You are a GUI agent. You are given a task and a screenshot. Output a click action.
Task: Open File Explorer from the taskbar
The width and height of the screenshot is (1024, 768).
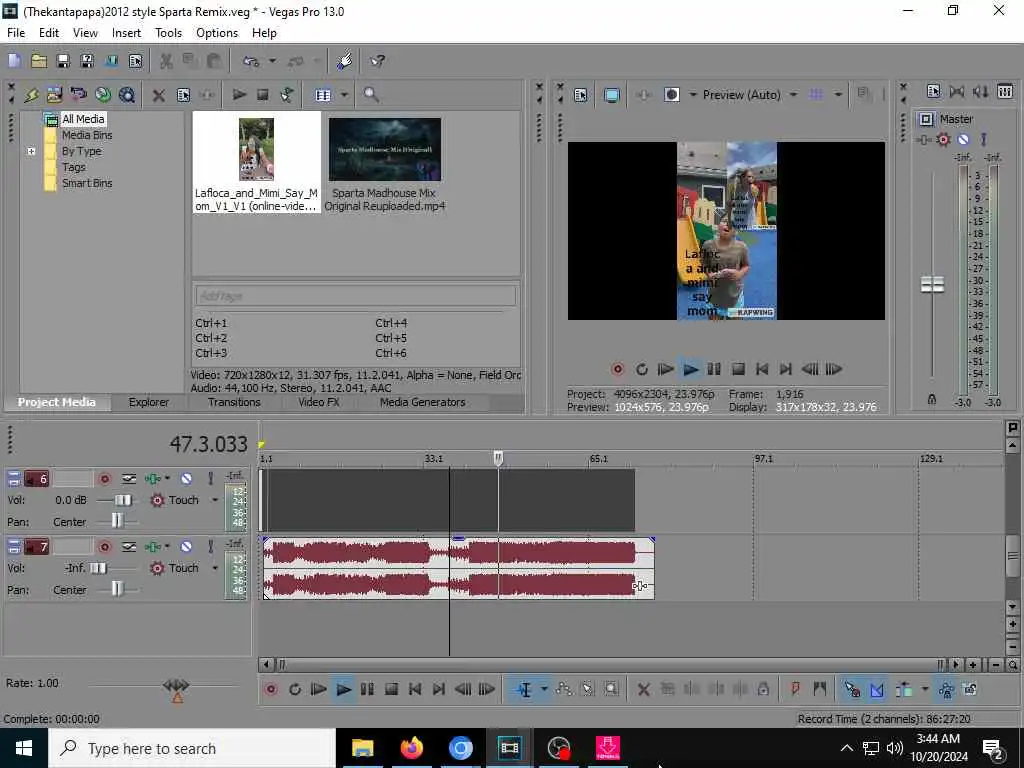pos(362,748)
